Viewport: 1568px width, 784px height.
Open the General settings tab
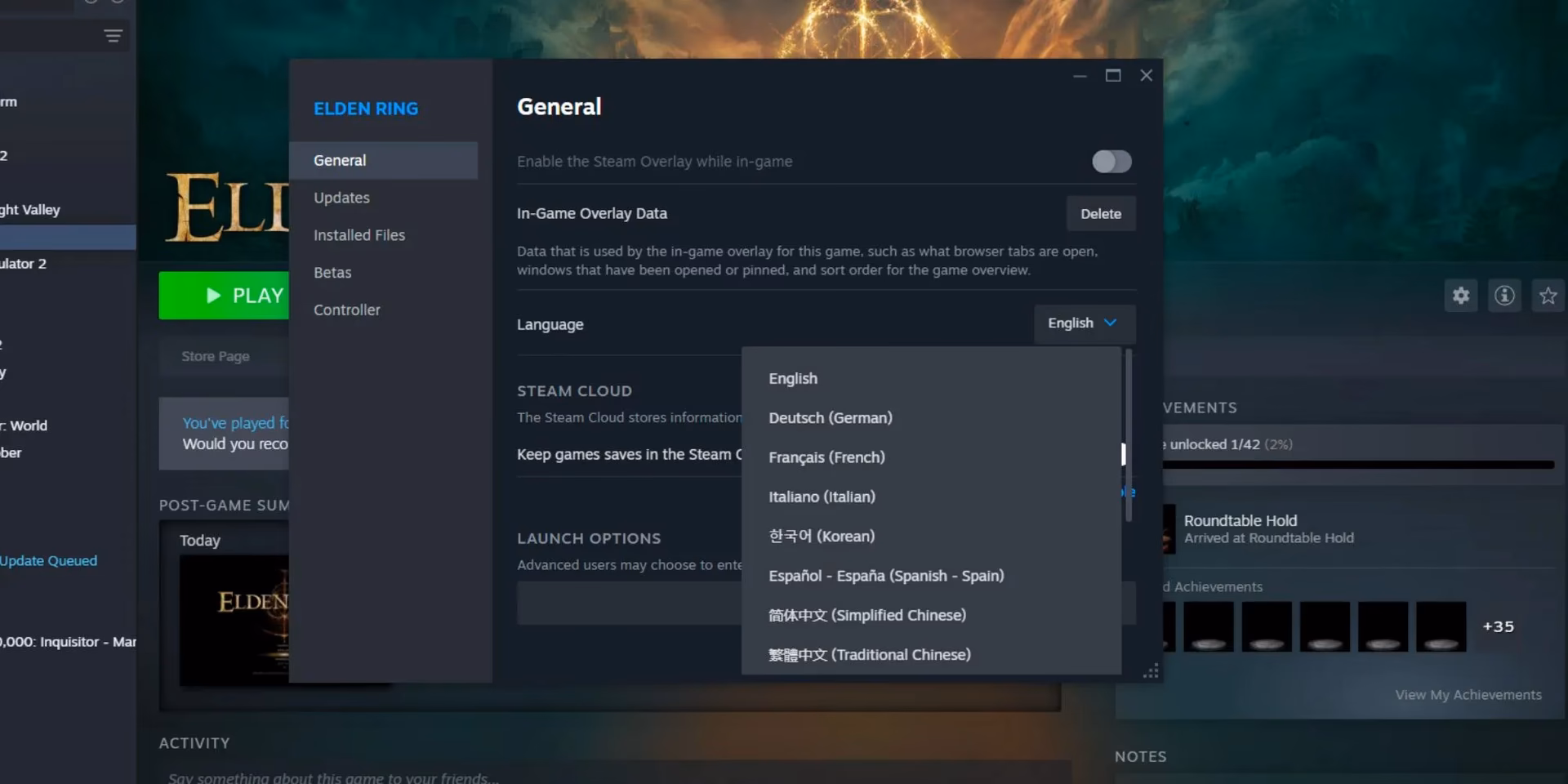coord(383,160)
